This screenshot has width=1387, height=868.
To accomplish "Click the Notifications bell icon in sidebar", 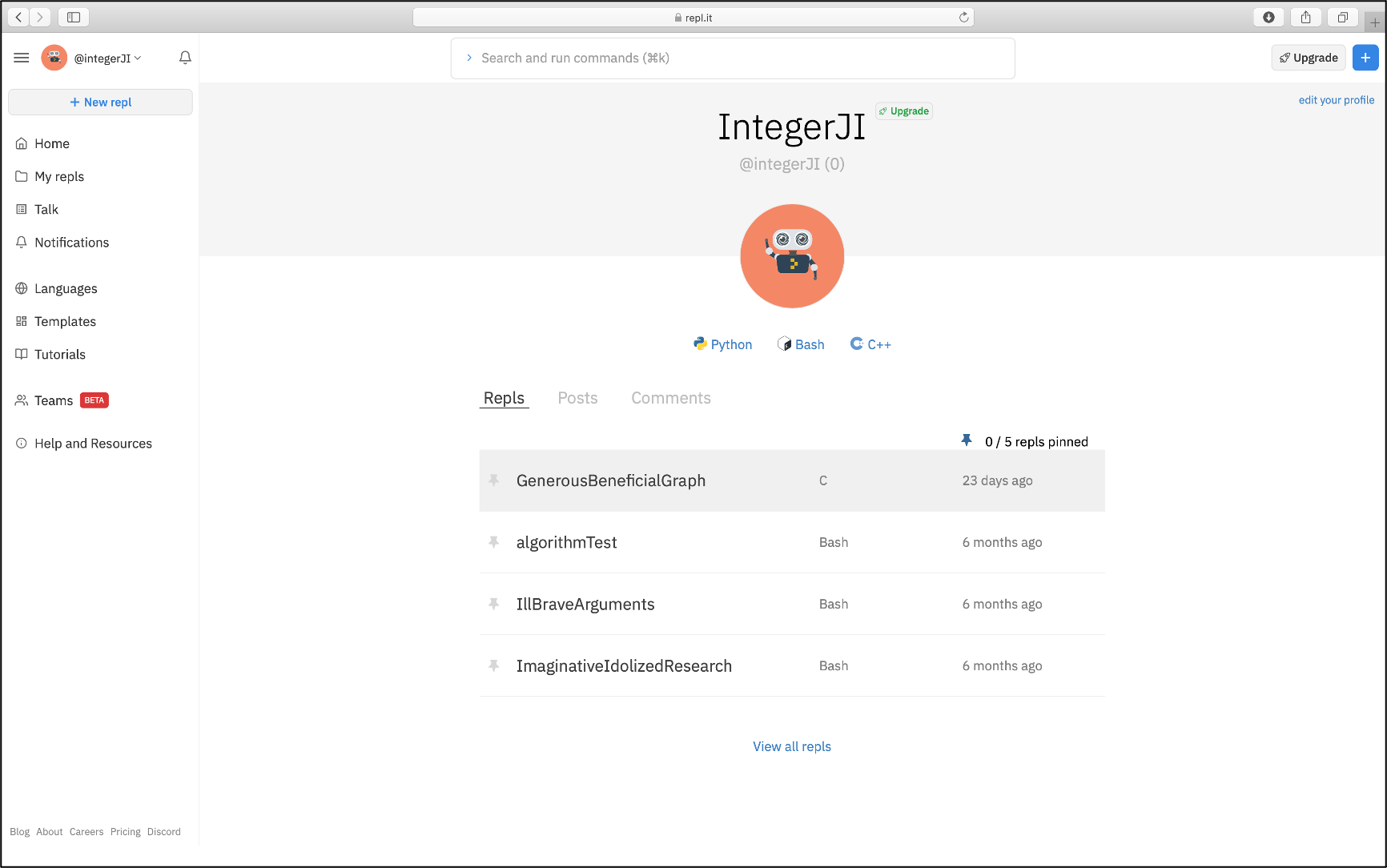I will pyautogui.click(x=22, y=242).
